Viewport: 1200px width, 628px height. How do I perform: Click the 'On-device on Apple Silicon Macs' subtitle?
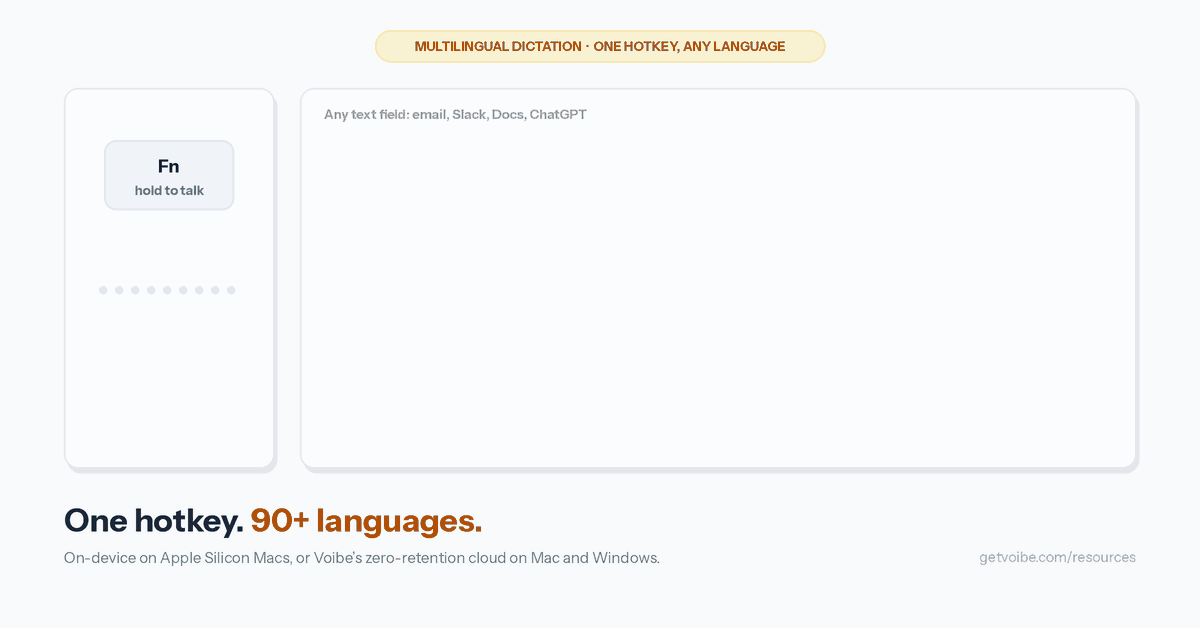click(x=362, y=557)
